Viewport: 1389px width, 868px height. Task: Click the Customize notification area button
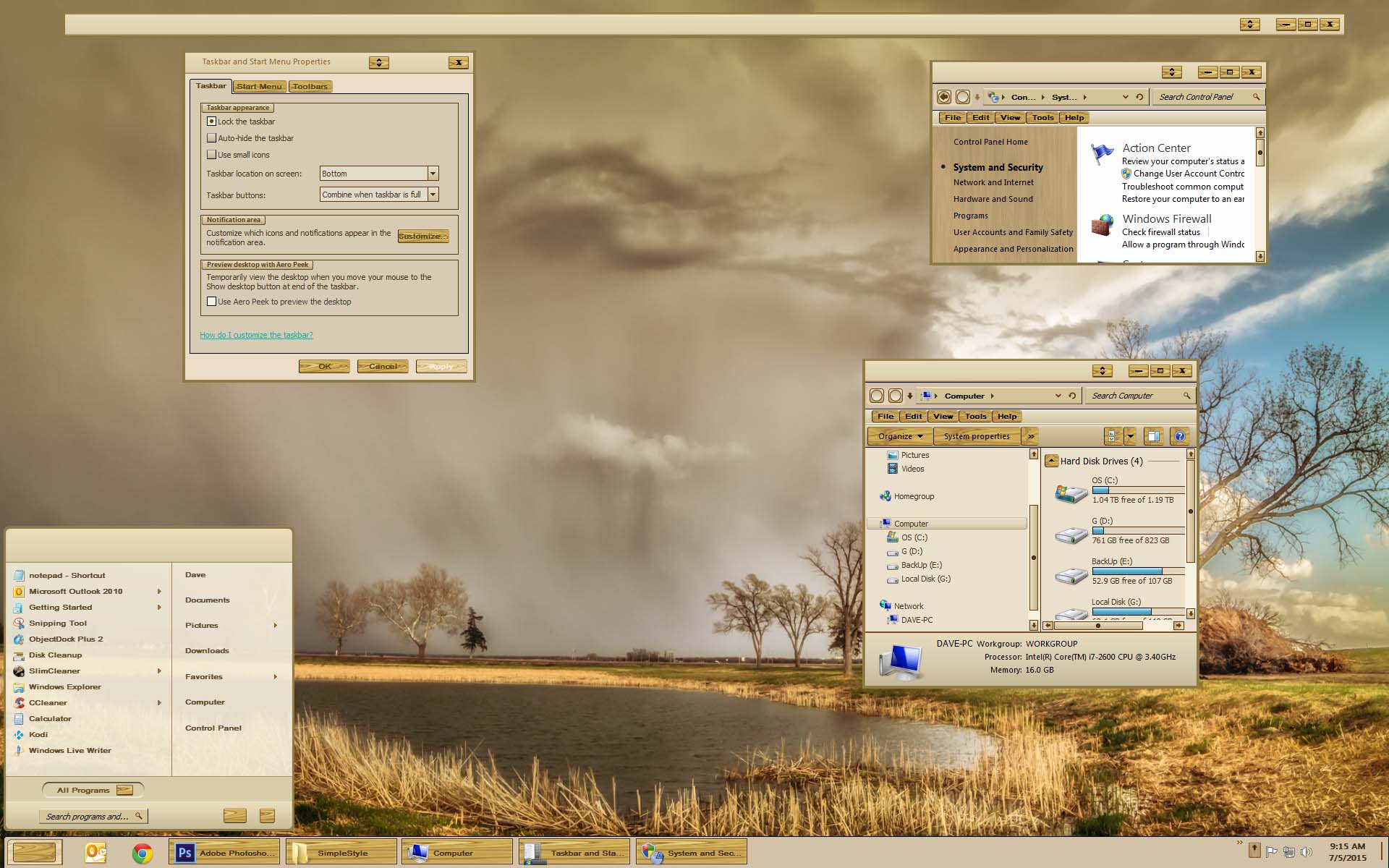tap(423, 237)
